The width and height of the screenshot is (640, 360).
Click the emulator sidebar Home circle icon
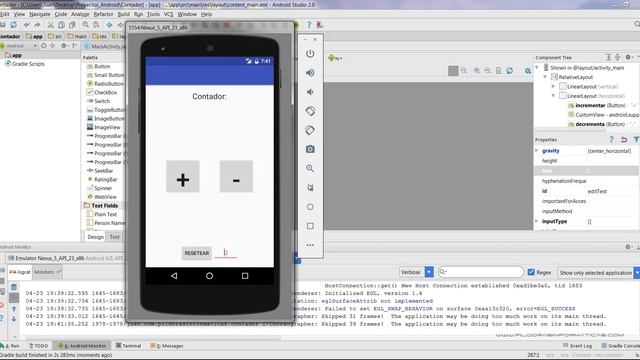click(310, 207)
